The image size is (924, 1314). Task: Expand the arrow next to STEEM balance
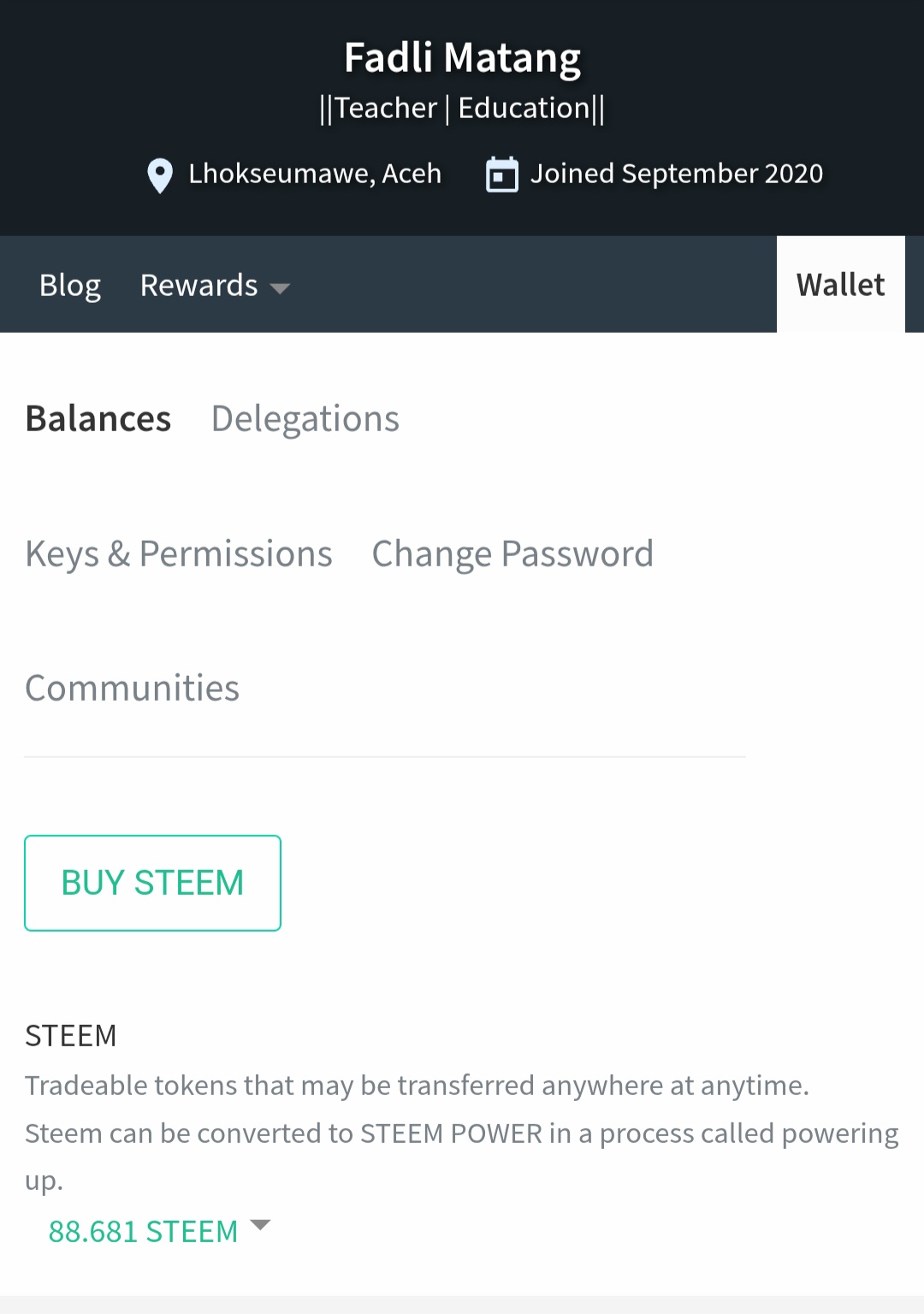tap(260, 1225)
